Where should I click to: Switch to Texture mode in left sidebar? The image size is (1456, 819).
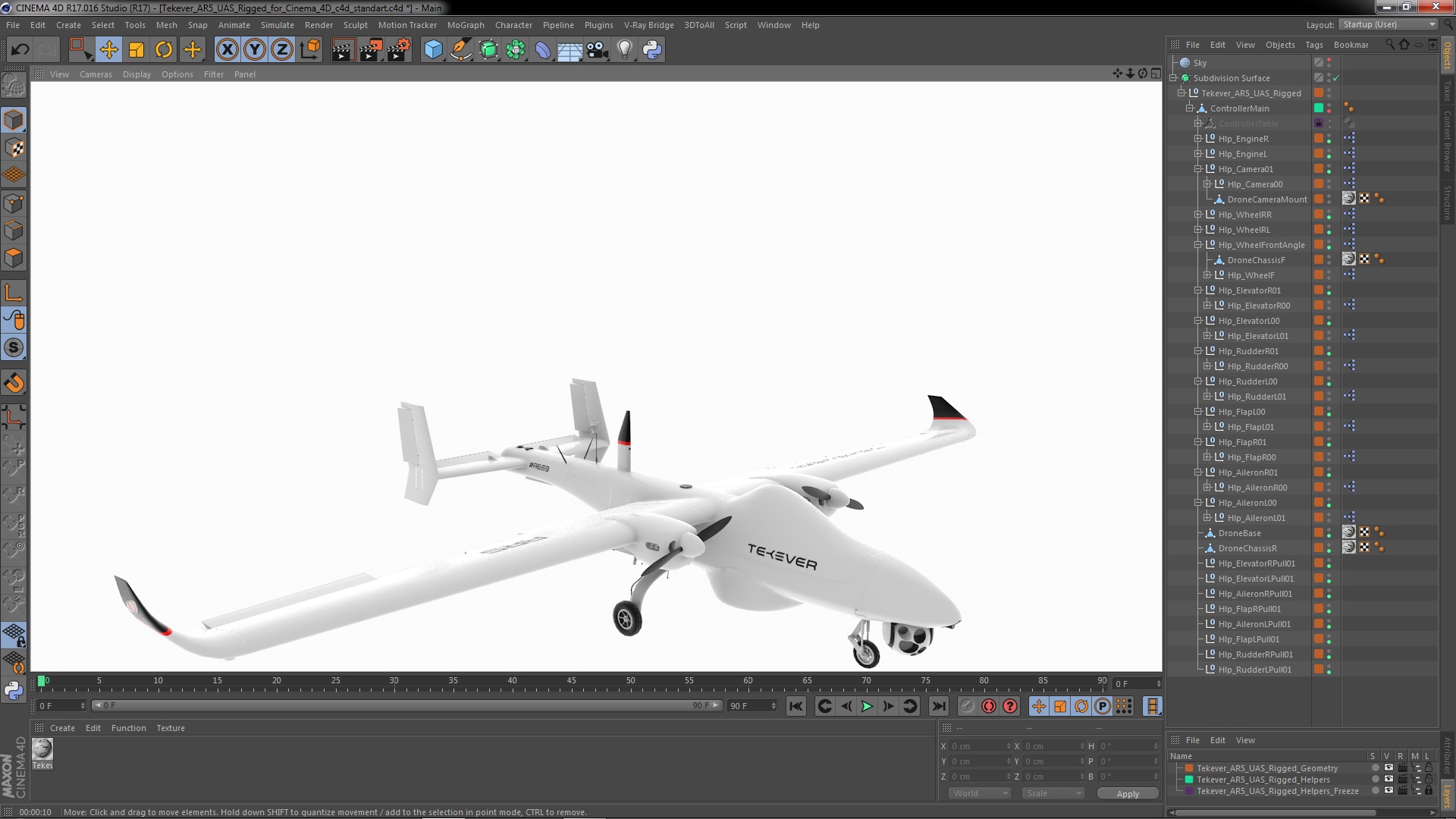(x=14, y=148)
